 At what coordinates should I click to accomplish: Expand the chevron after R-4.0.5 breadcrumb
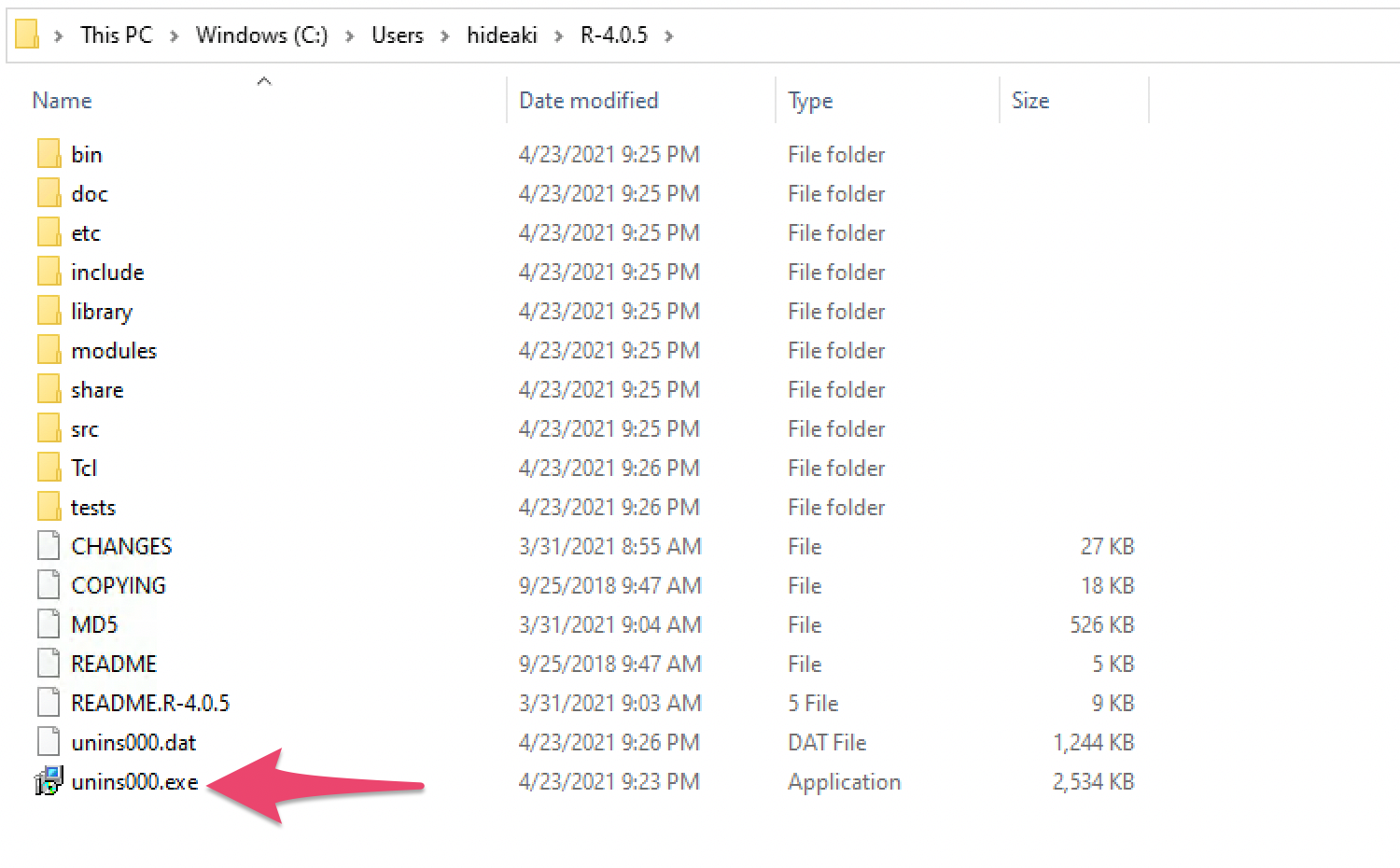(x=668, y=35)
